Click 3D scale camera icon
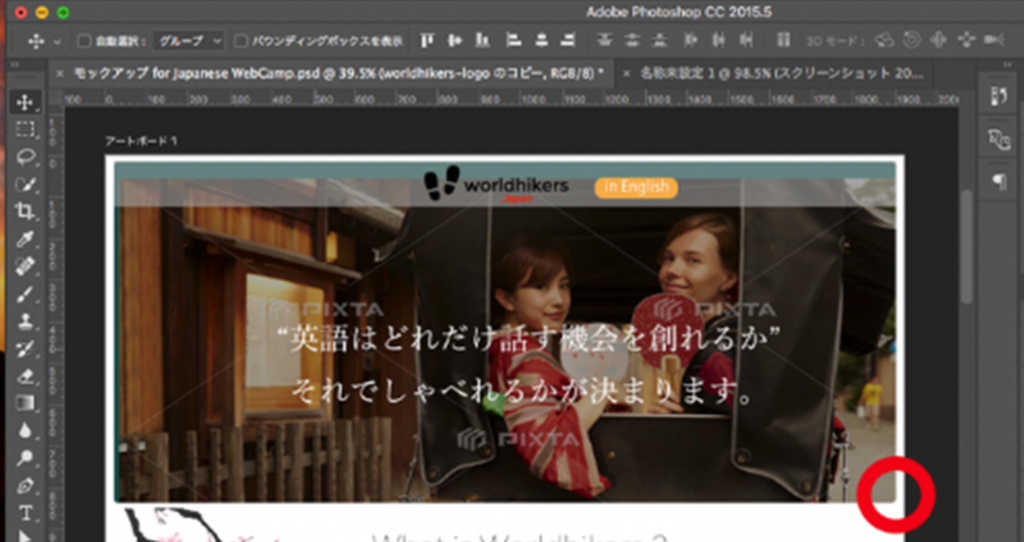 click(993, 40)
